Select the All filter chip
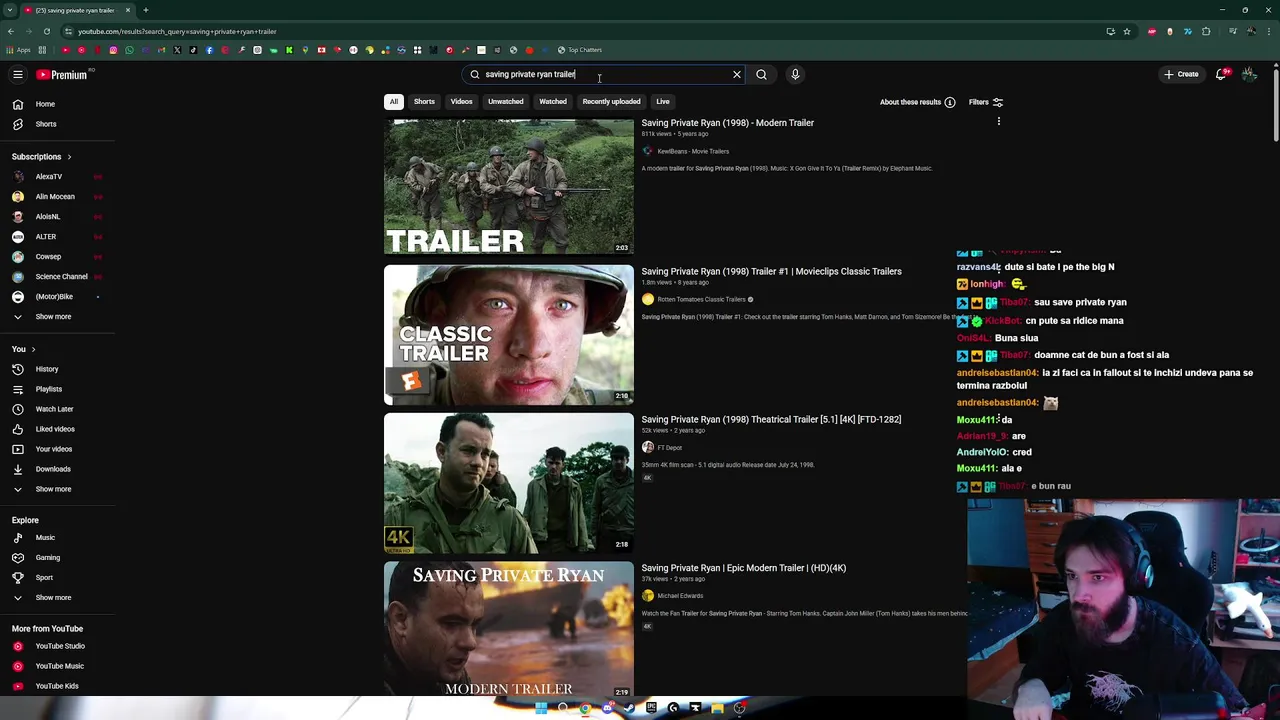Viewport: 1280px width, 720px height. click(x=394, y=101)
